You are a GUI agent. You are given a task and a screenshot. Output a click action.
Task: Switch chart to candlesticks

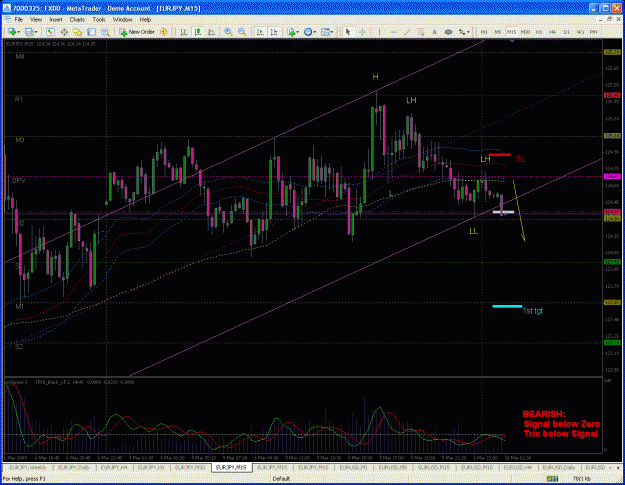point(198,32)
